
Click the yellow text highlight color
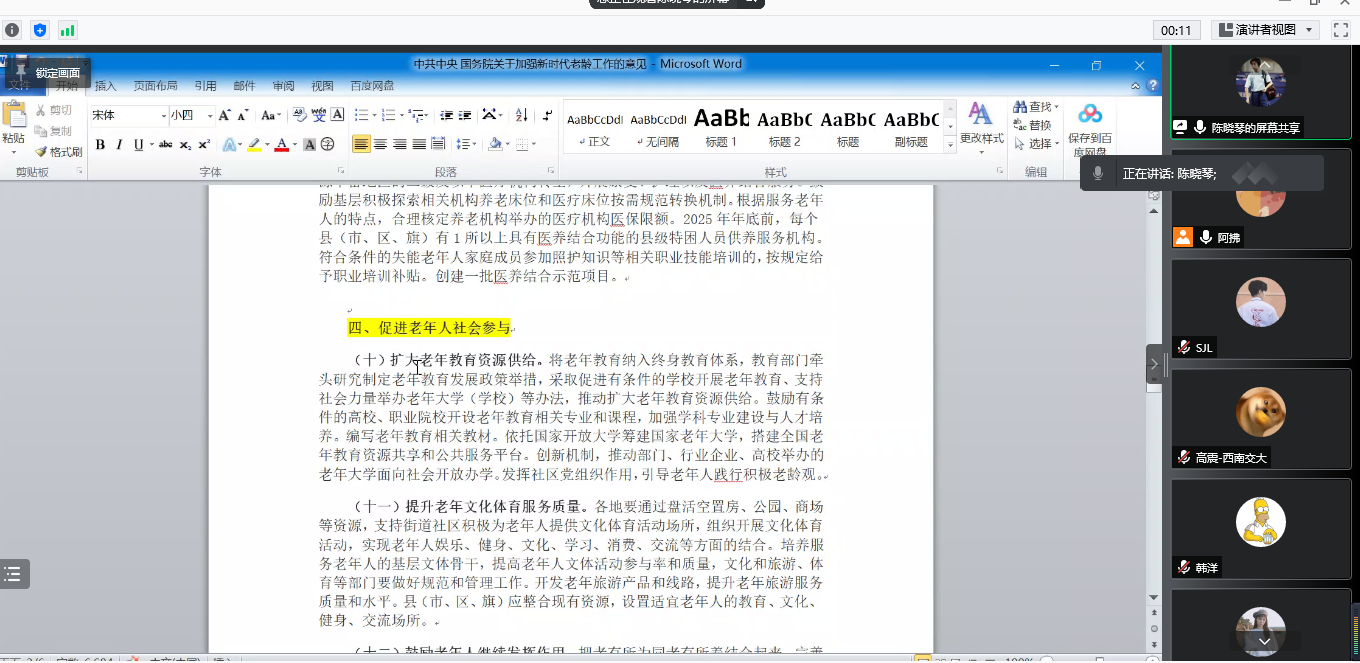pyautogui.click(x=254, y=145)
